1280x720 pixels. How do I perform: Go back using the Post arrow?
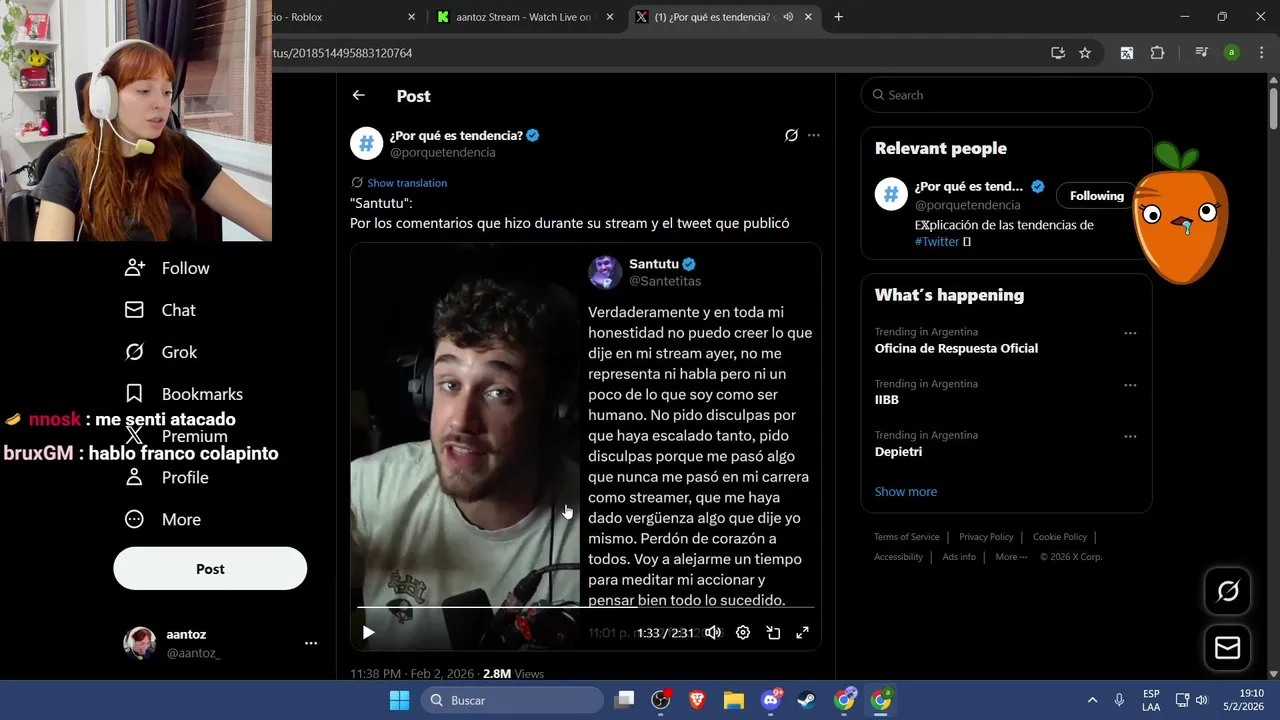click(358, 95)
